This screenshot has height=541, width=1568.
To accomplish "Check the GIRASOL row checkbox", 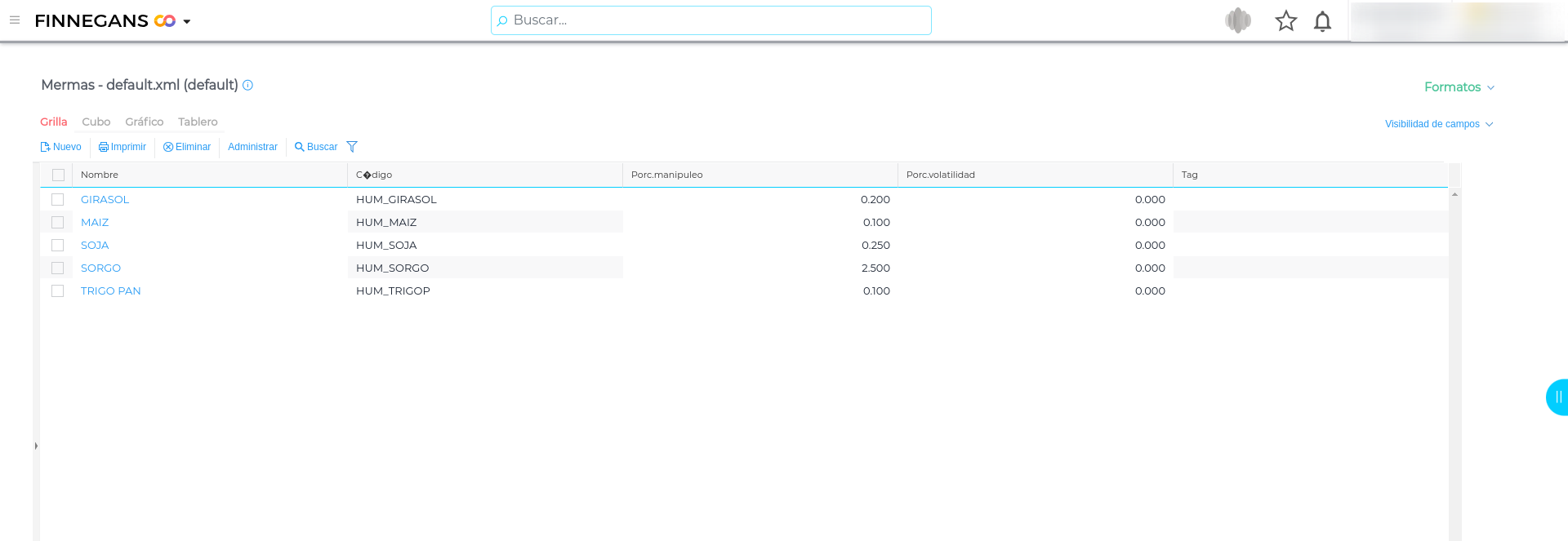I will point(58,199).
